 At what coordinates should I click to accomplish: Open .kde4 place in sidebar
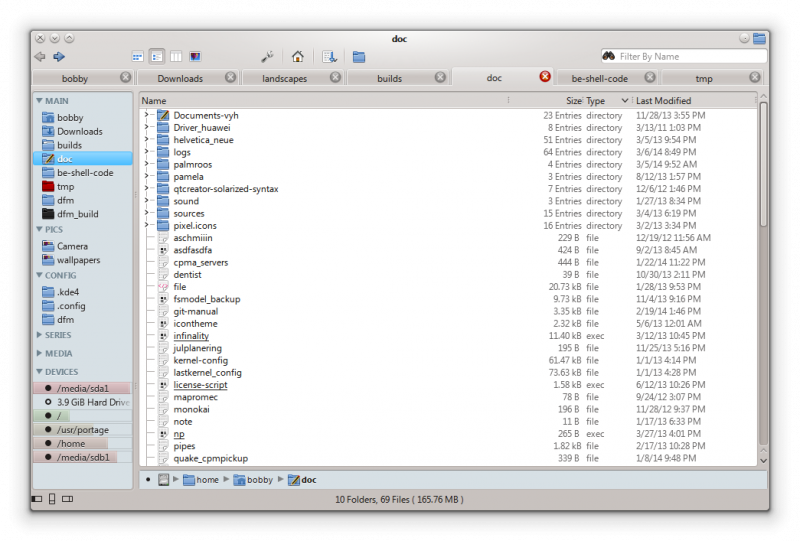(83, 292)
